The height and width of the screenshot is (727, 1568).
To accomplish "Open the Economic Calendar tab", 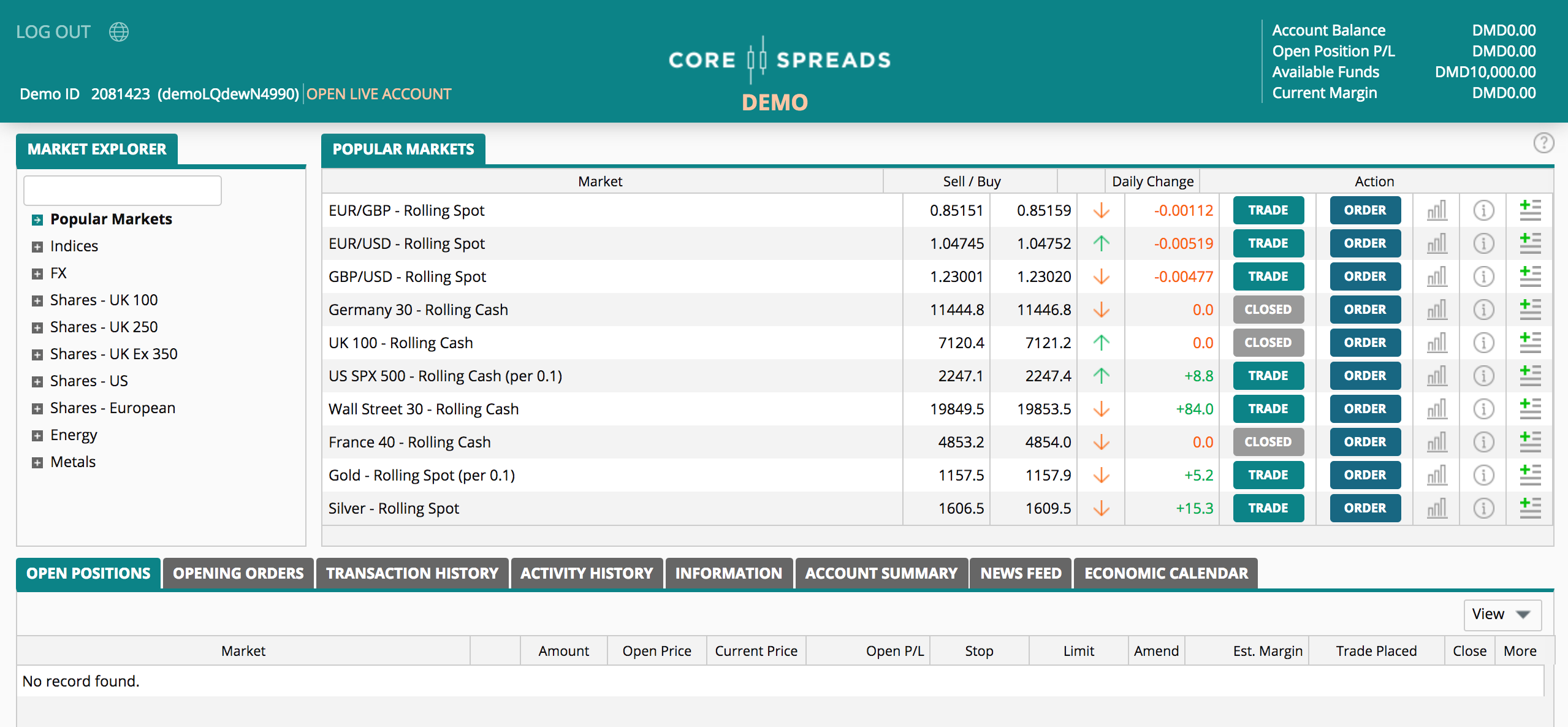I will pyautogui.click(x=1166, y=573).
